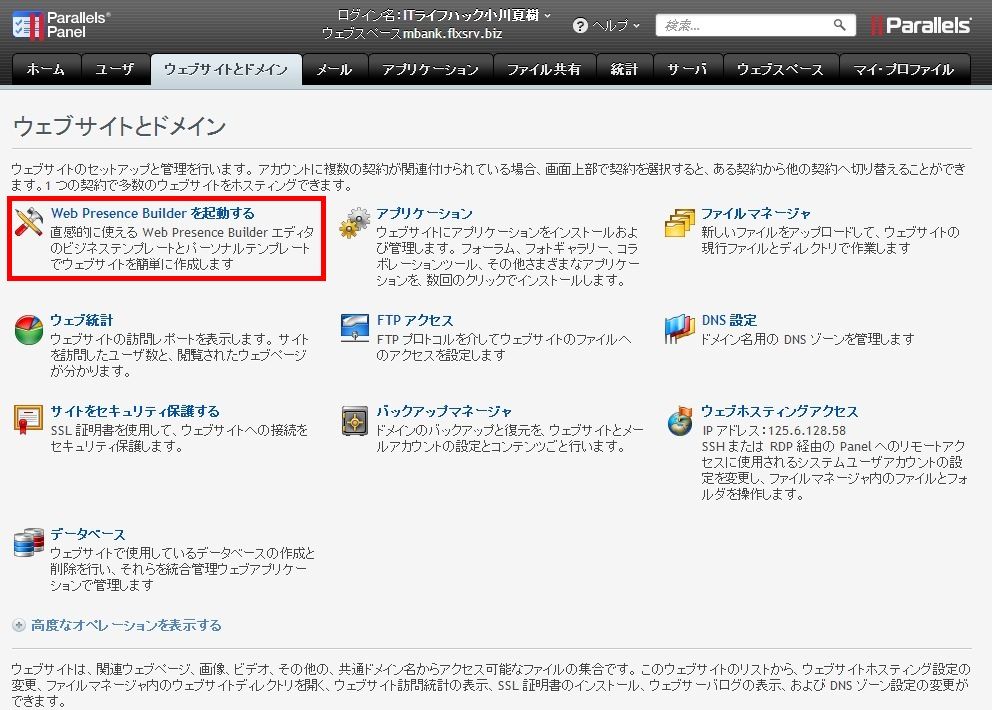
Task: Switch to the サーバ tab
Action: 687,69
